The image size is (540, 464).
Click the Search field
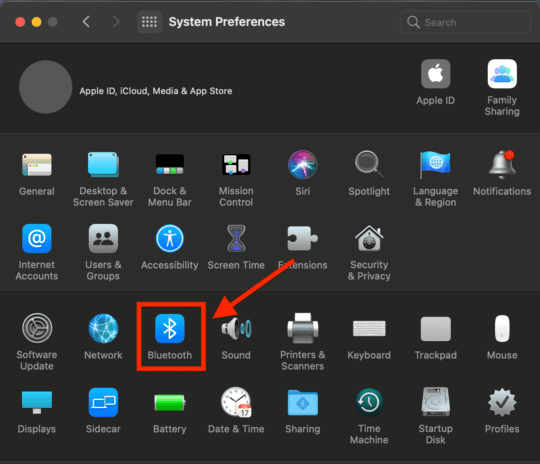pos(465,22)
